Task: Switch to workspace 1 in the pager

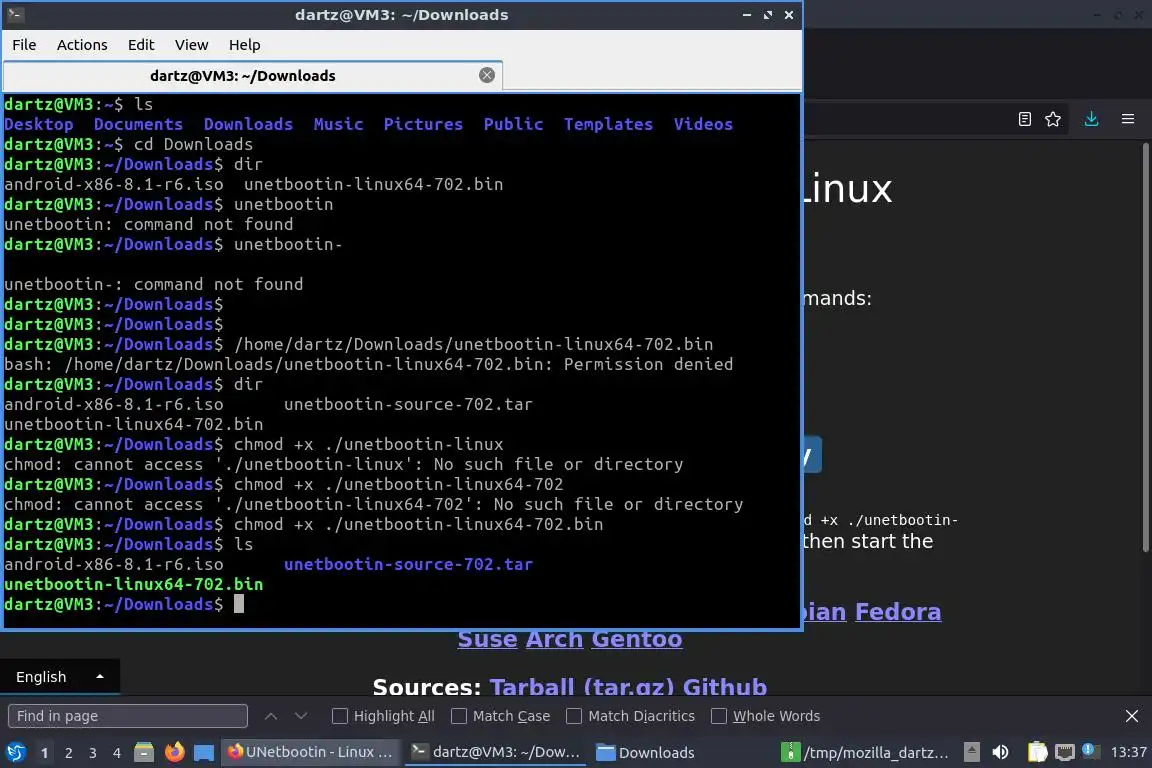Action: pos(44,753)
